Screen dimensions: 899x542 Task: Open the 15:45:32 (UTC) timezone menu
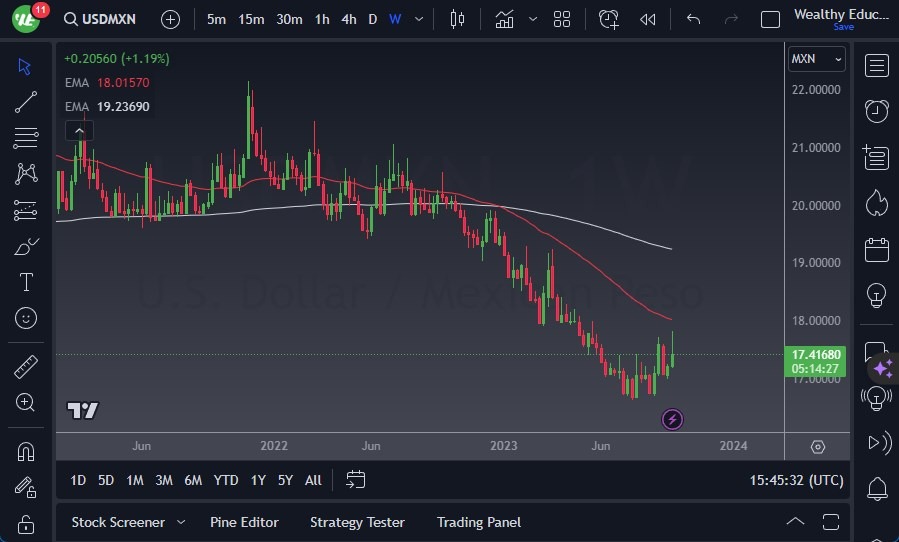tap(796, 480)
